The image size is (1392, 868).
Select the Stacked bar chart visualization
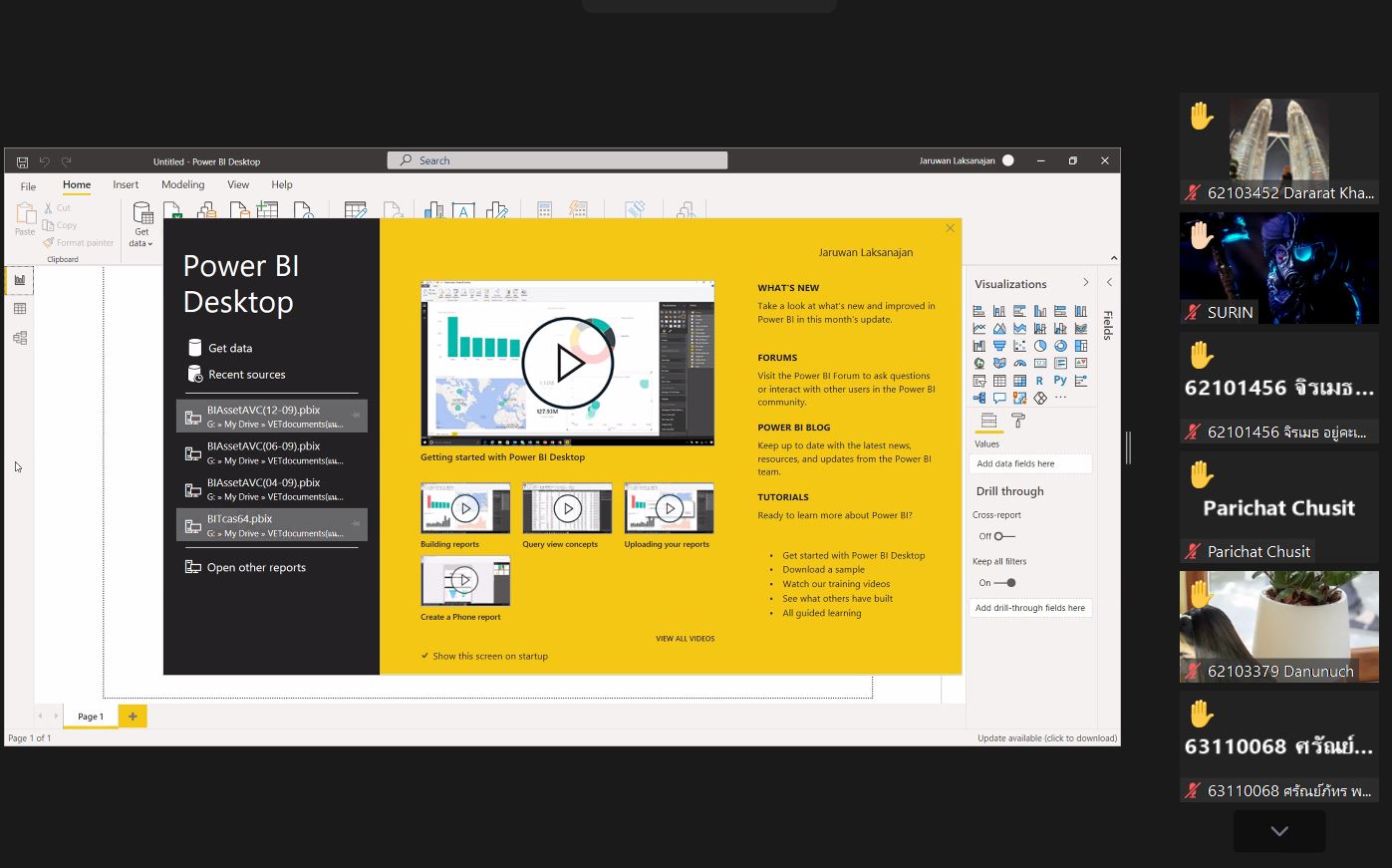[979, 312]
